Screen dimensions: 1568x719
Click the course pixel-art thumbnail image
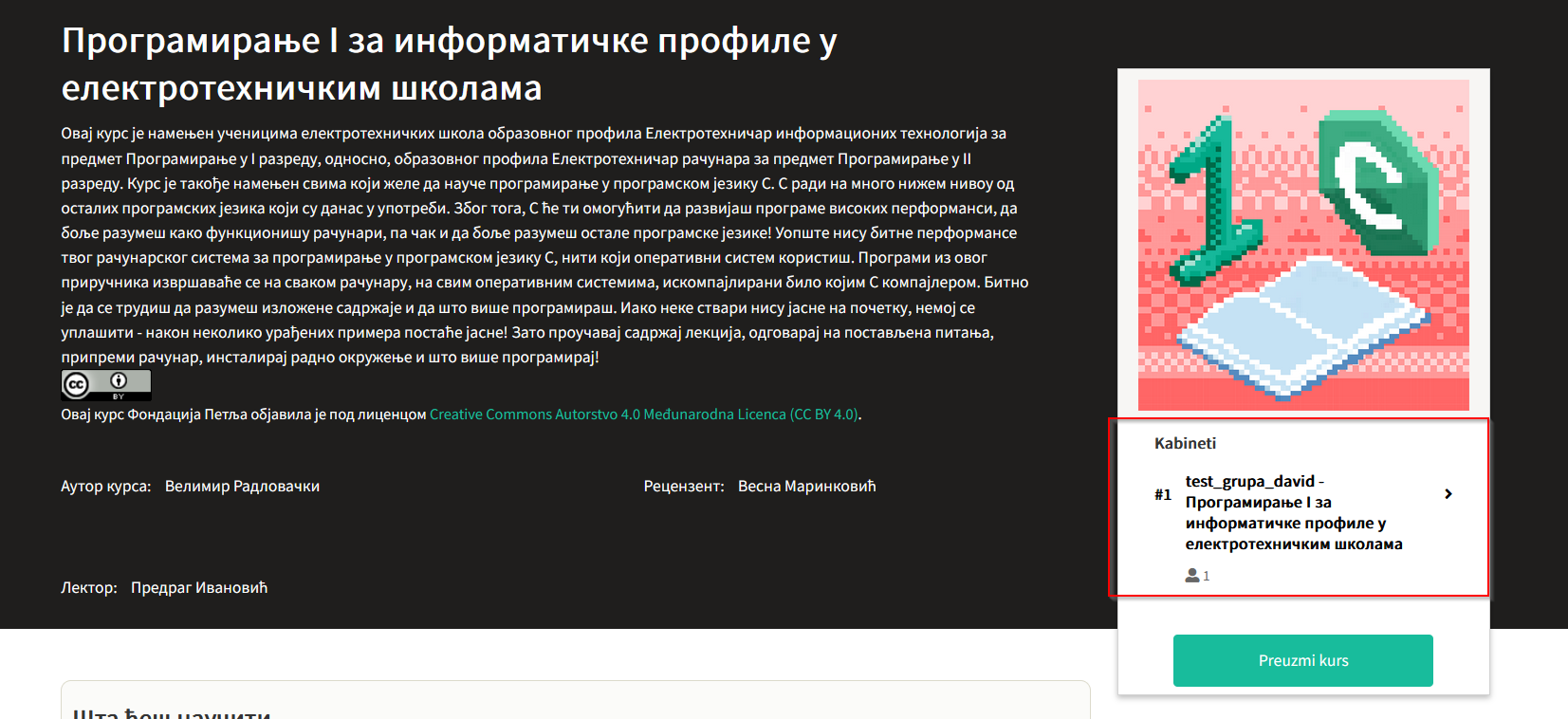click(x=1303, y=245)
